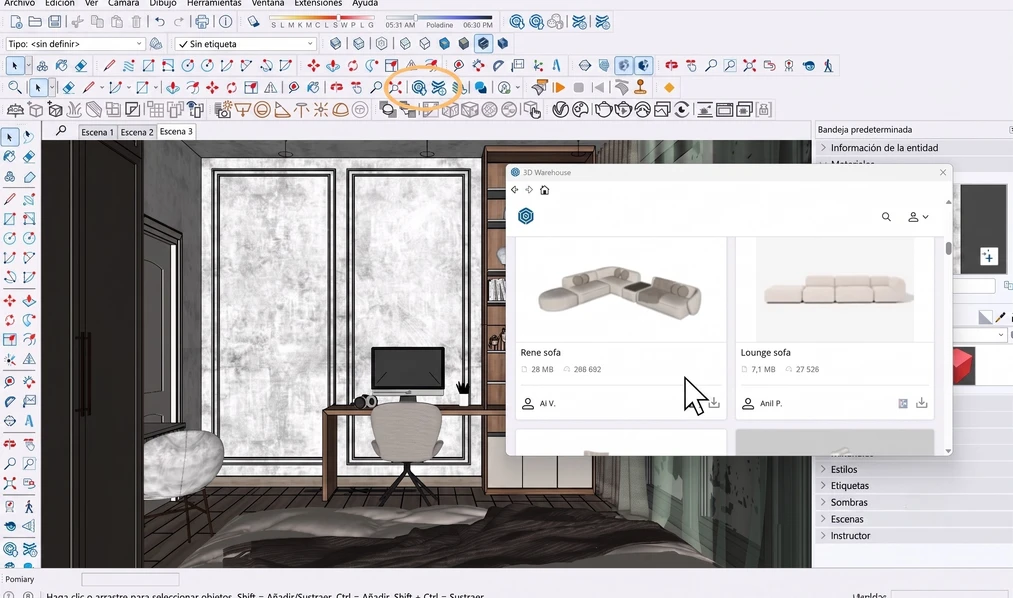
Task: Open the Extensiones menu
Action: coord(318,3)
